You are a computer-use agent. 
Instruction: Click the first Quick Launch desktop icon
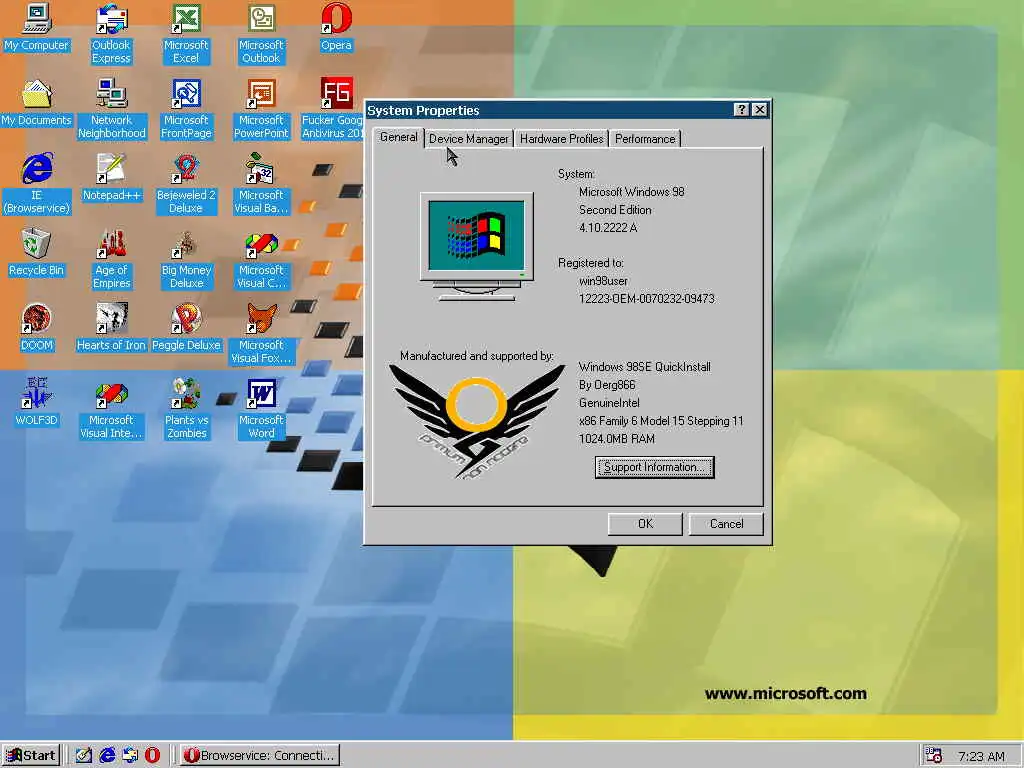[84, 755]
